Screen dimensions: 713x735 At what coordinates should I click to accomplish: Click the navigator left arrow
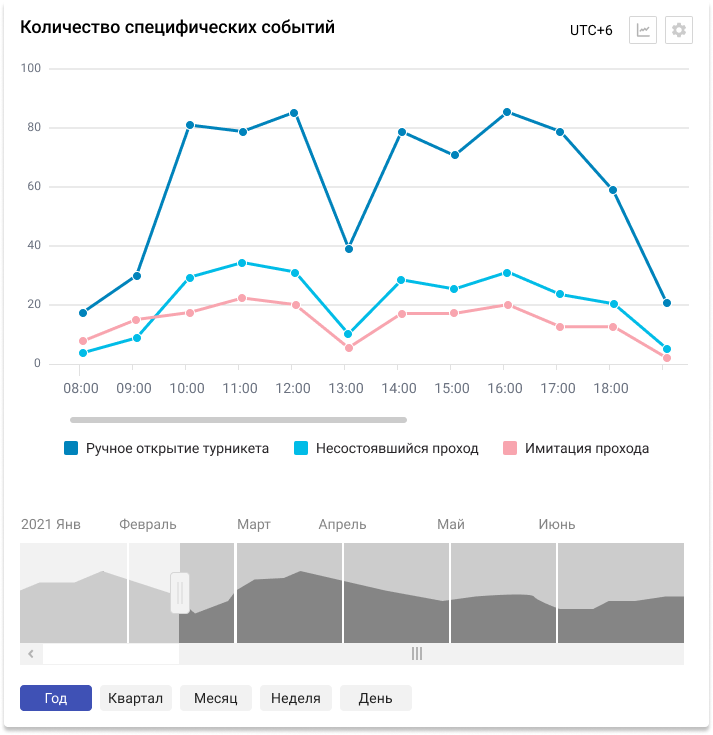[31, 653]
